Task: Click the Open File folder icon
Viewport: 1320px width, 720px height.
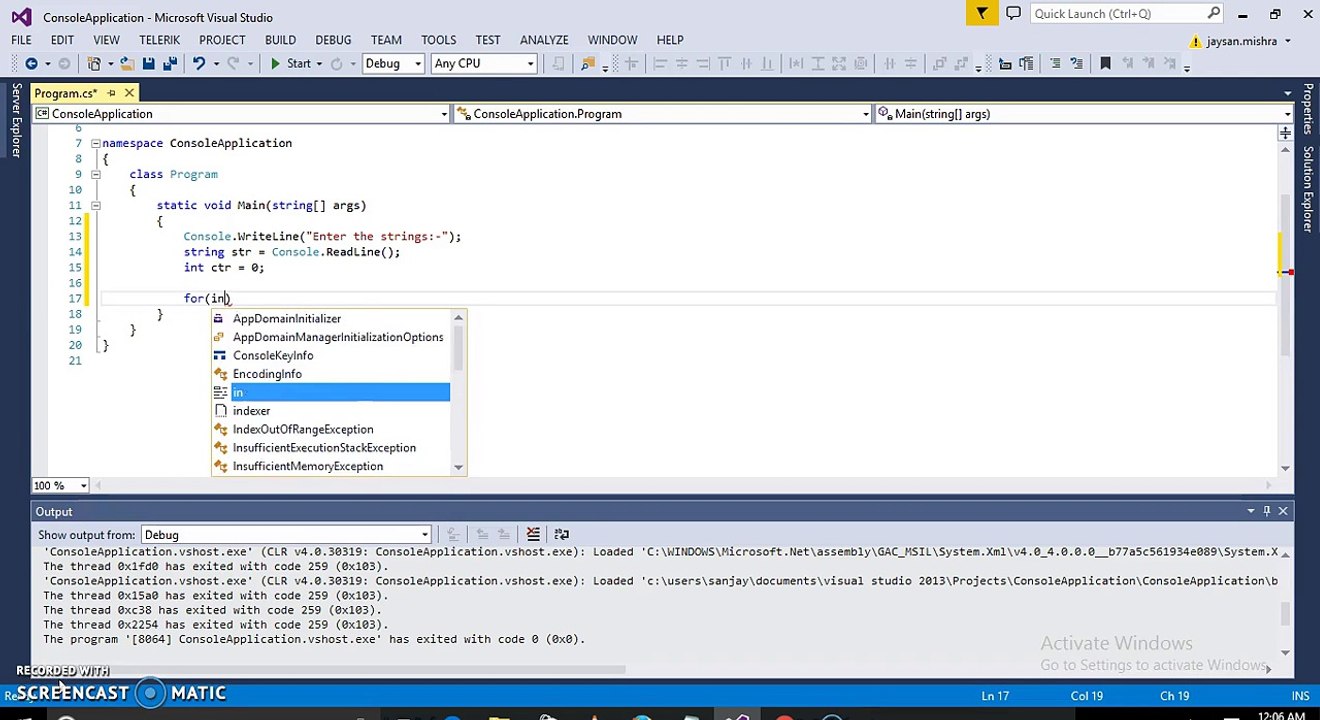Action: [127, 64]
